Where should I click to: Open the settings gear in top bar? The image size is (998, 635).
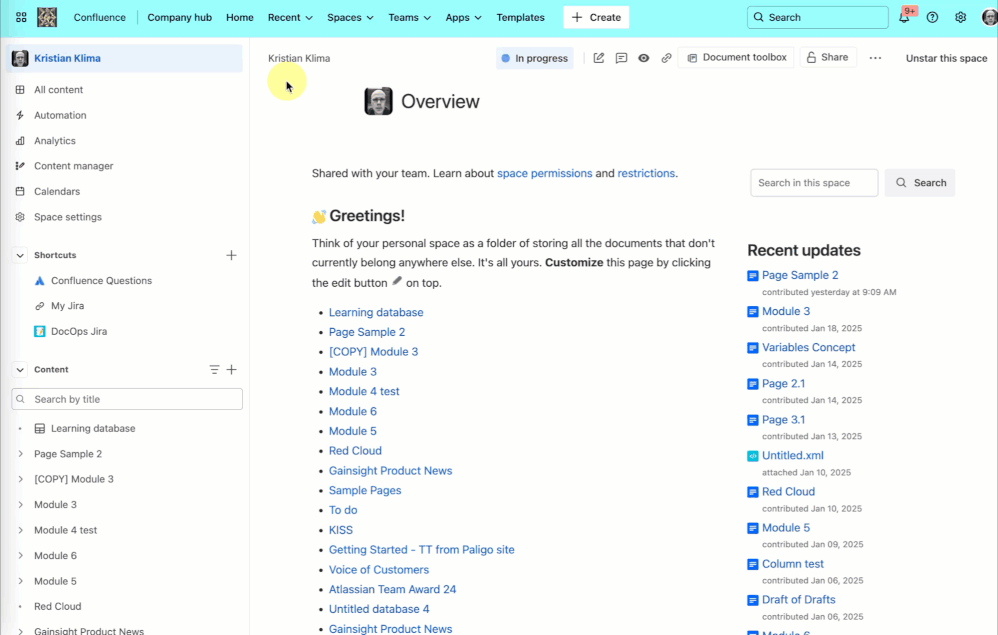tap(960, 17)
